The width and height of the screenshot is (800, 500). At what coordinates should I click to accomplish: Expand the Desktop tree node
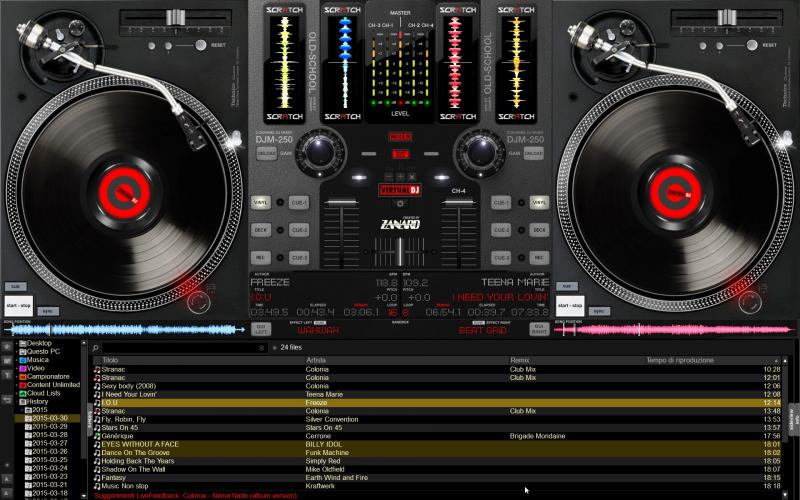click(16, 343)
